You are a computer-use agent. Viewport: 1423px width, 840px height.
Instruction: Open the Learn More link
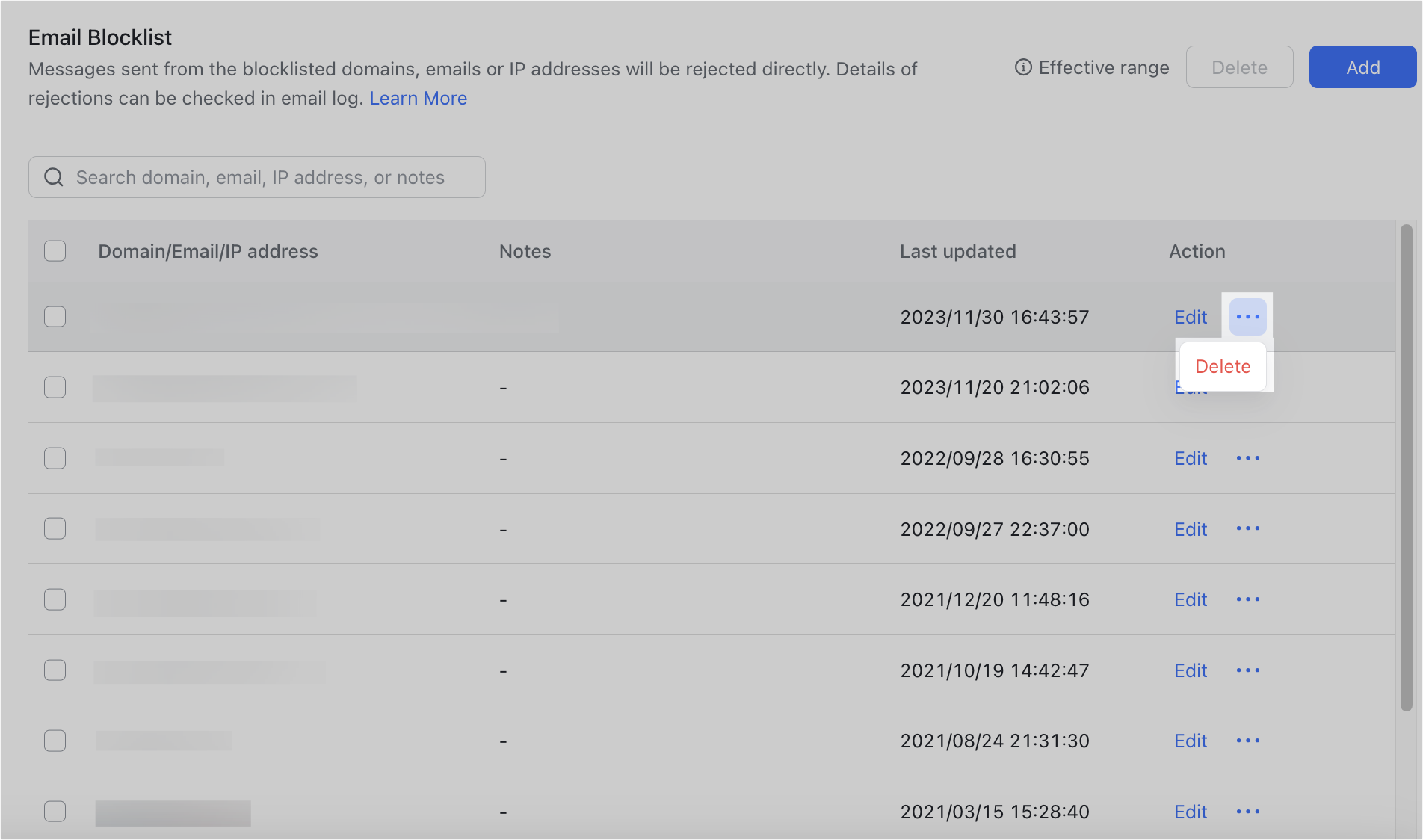pos(418,99)
